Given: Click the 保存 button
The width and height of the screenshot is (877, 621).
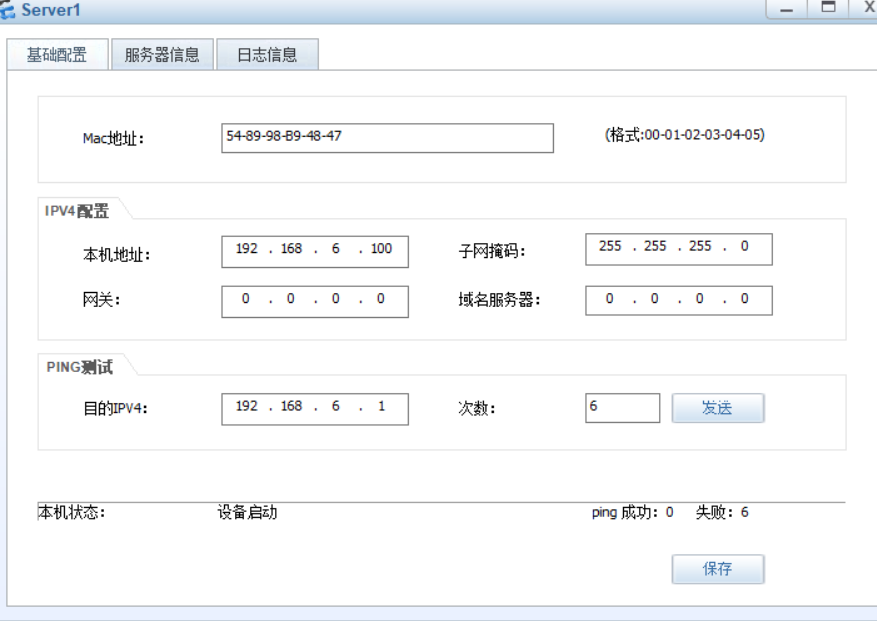Looking at the screenshot, I should [x=718, y=569].
